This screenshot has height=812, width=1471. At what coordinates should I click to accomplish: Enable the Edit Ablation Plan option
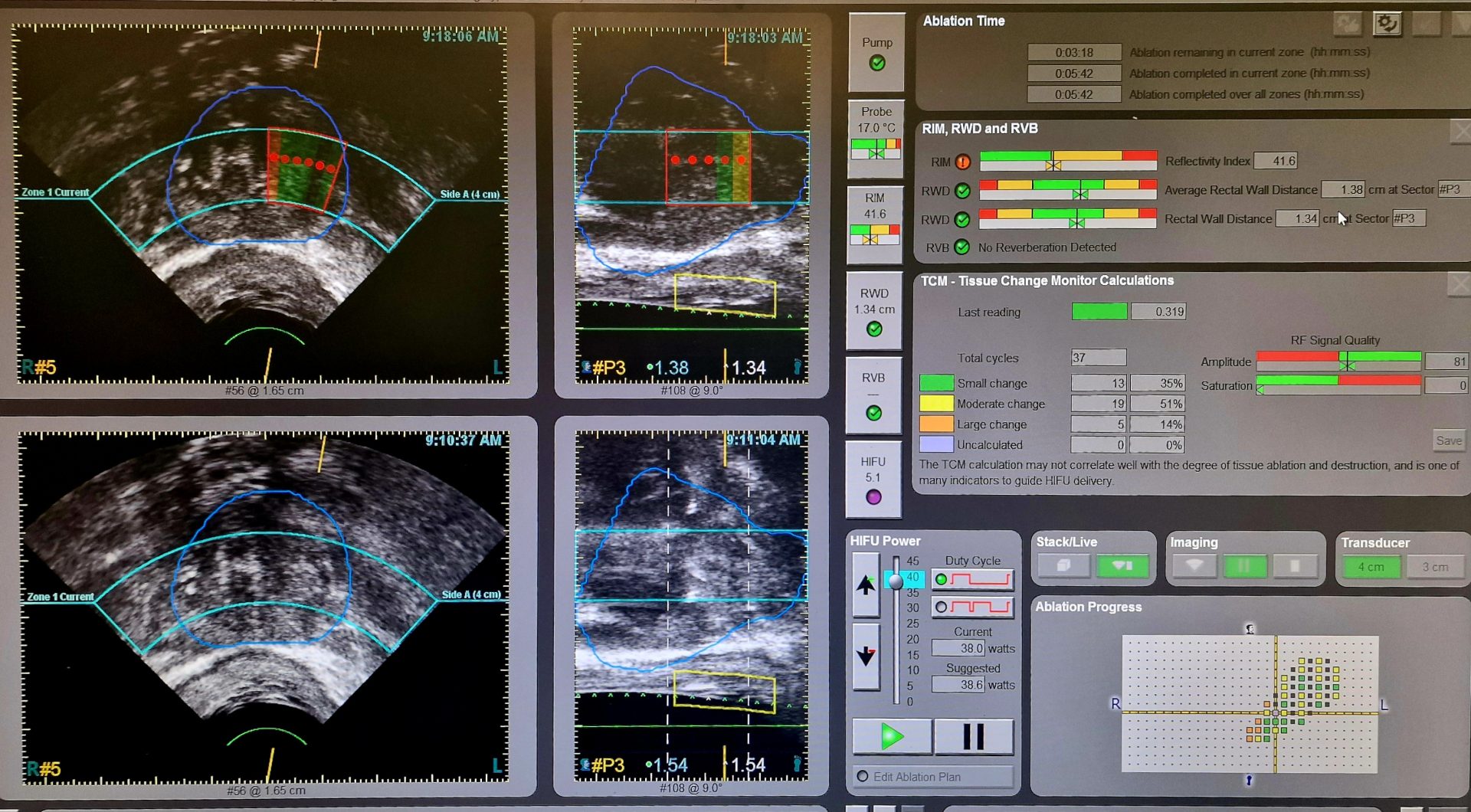(x=863, y=777)
